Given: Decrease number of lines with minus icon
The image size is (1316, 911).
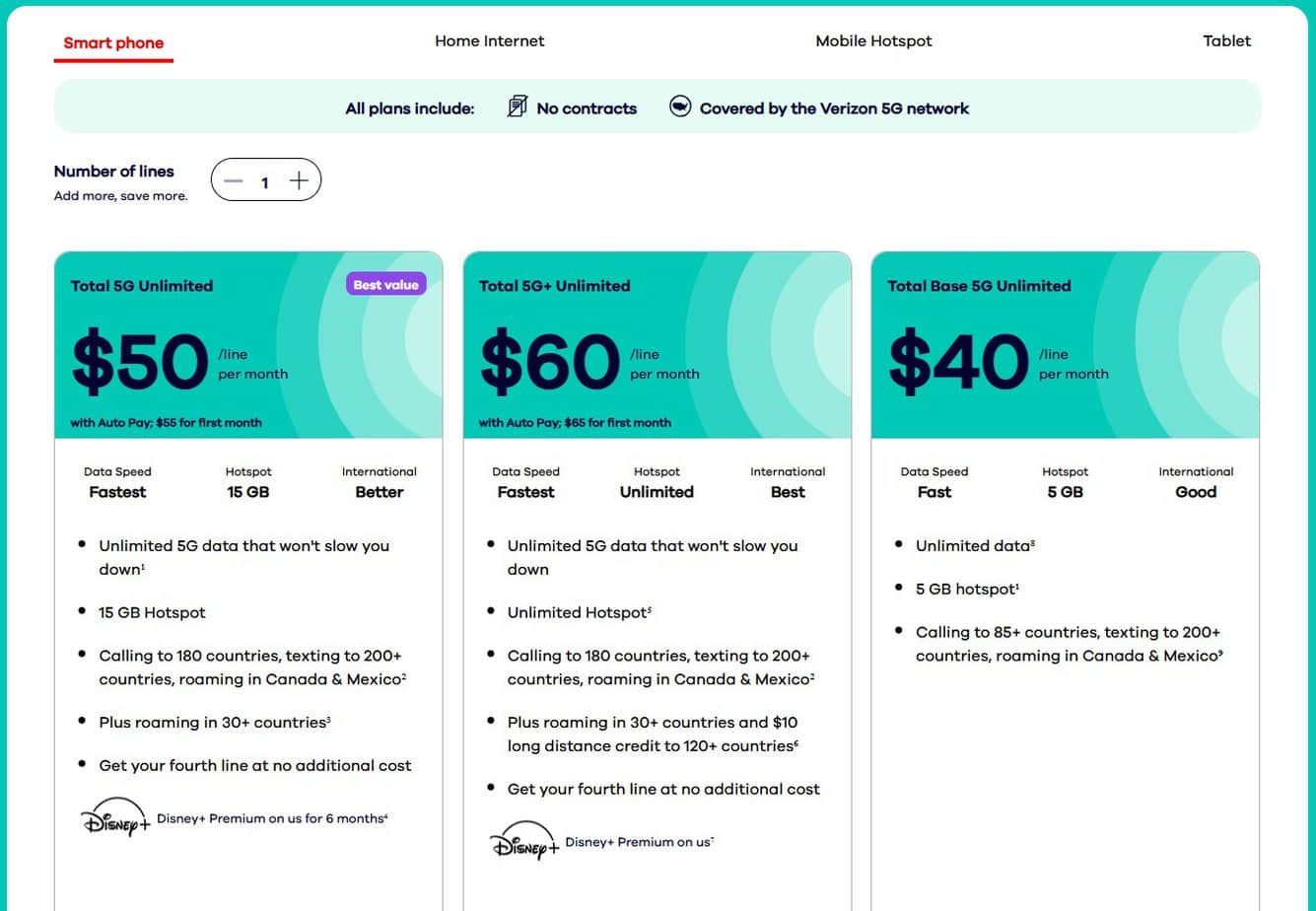Looking at the screenshot, I should click(x=234, y=180).
